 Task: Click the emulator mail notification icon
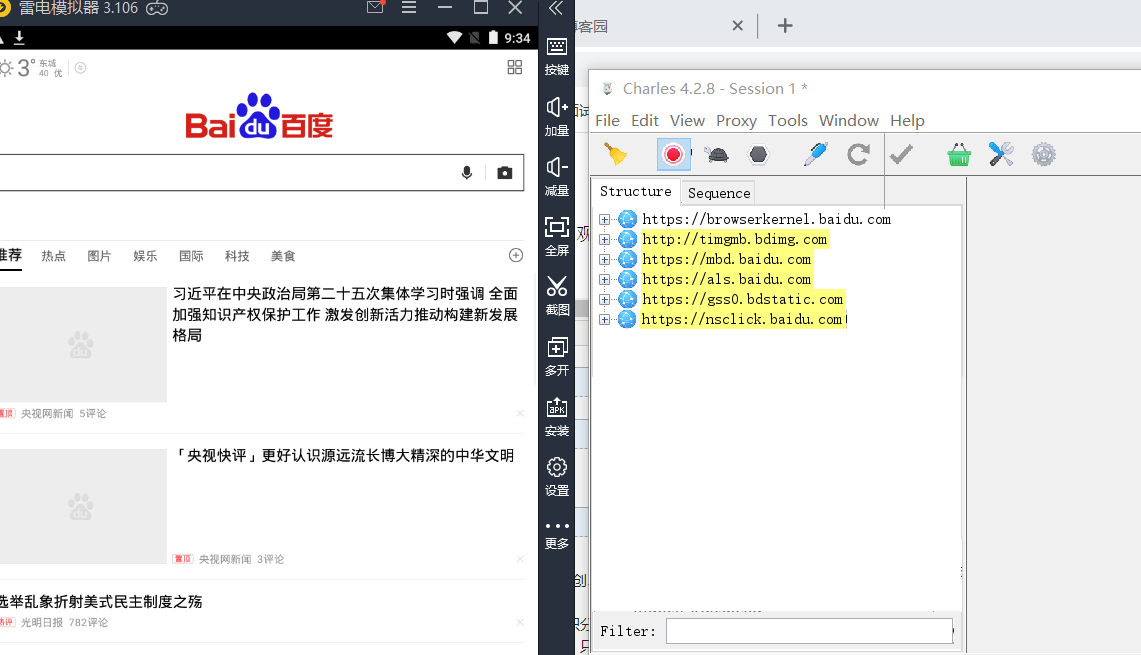(x=375, y=7)
